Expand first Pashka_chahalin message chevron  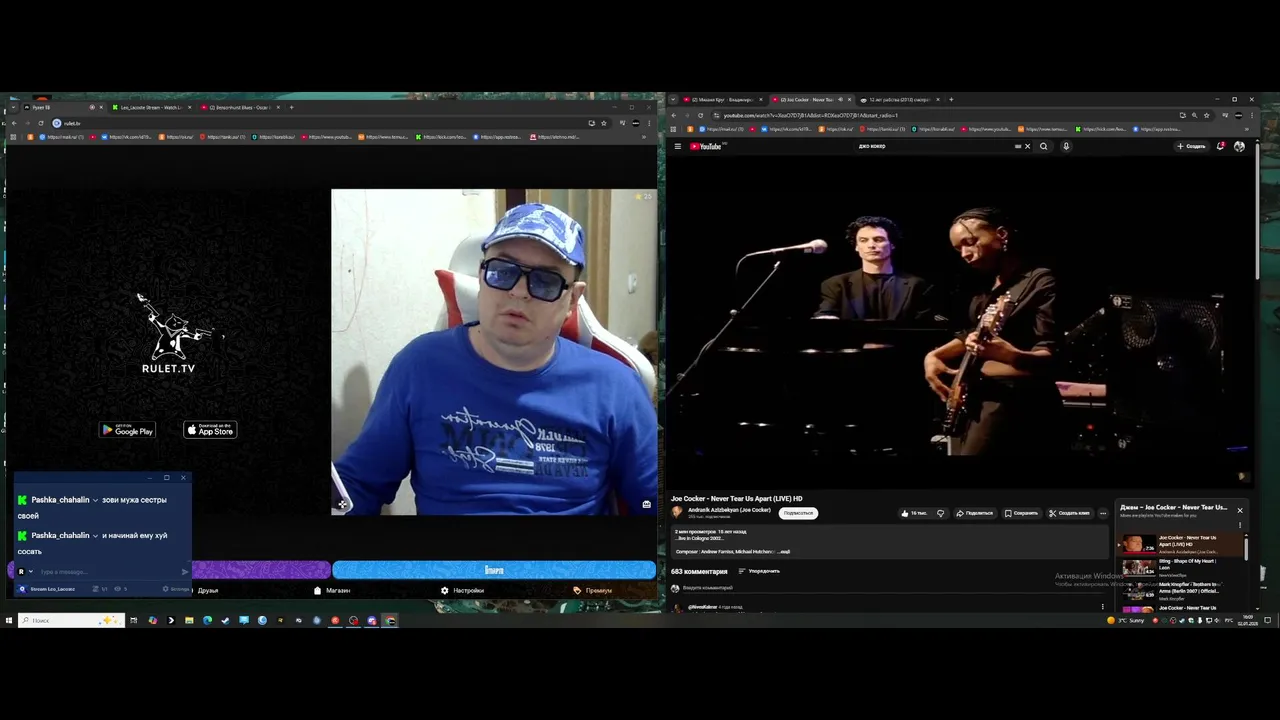click(x=95, y=500)
